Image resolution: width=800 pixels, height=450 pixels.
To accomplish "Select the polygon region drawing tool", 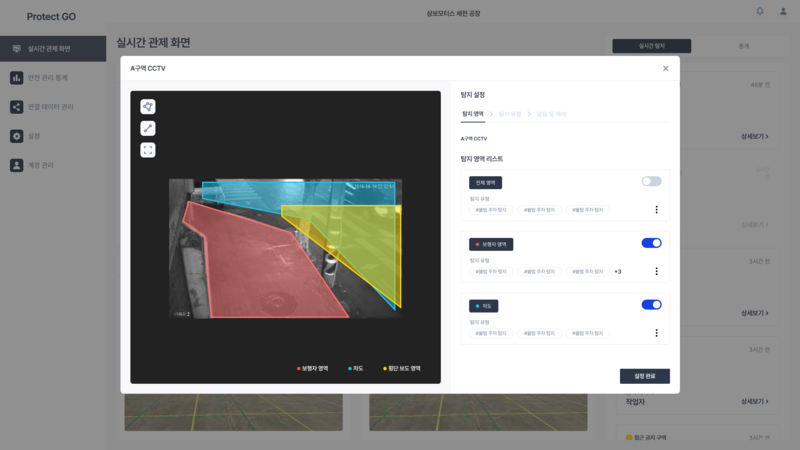I will (x=147, y=107).
